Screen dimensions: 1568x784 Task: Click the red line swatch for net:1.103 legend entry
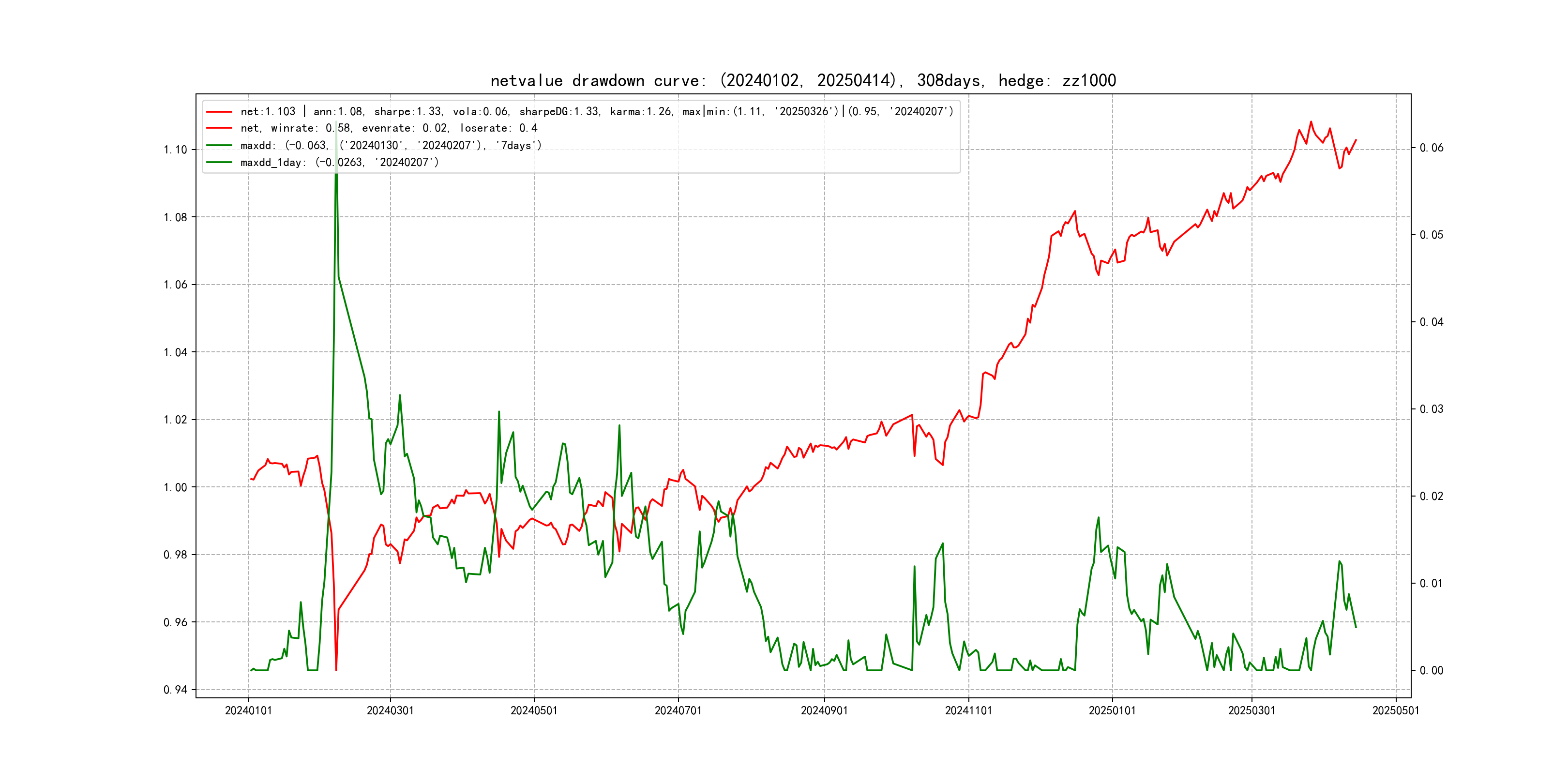point(219,111)
